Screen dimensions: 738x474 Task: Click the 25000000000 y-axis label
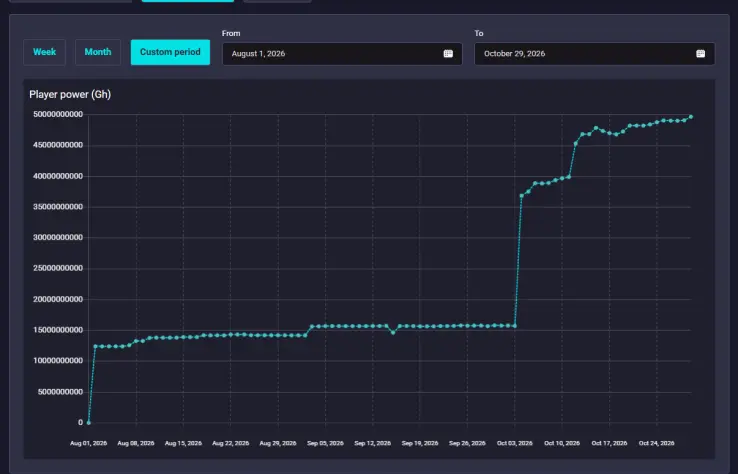click(x=58, y=268)
